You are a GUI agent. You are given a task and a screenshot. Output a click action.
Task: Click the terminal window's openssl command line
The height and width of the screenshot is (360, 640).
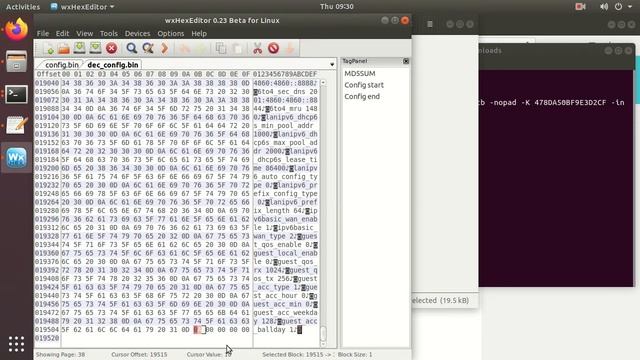coord(551,102)
